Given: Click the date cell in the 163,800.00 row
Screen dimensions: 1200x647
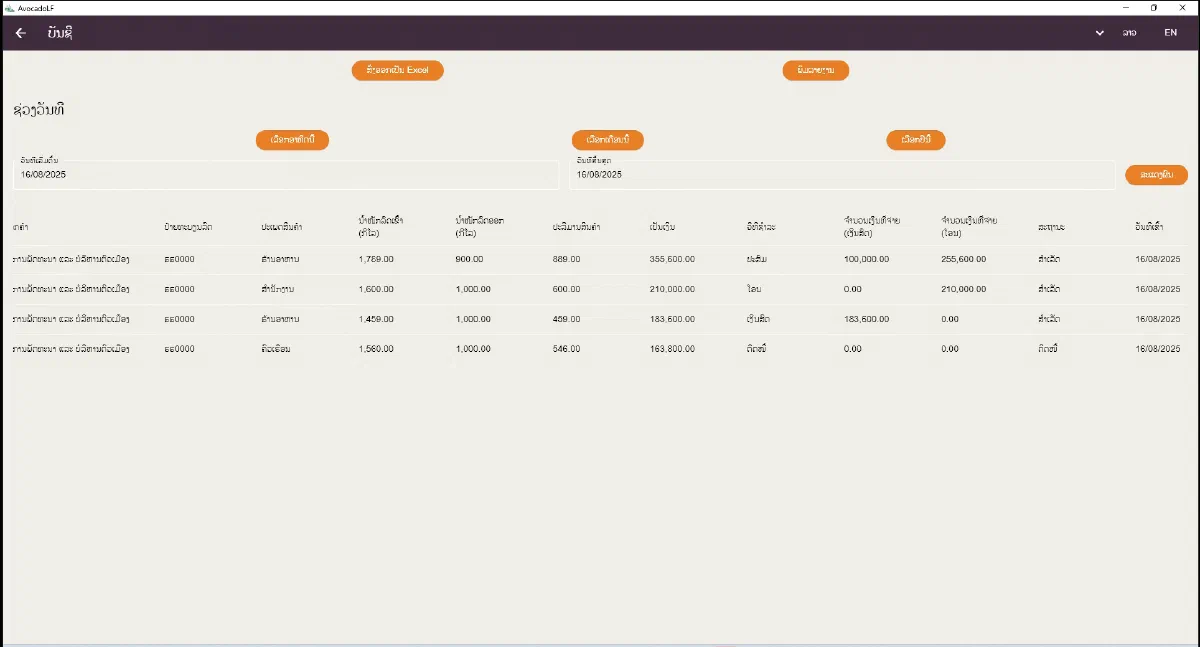Looking at the screenshot, I should click(1158, 349).
